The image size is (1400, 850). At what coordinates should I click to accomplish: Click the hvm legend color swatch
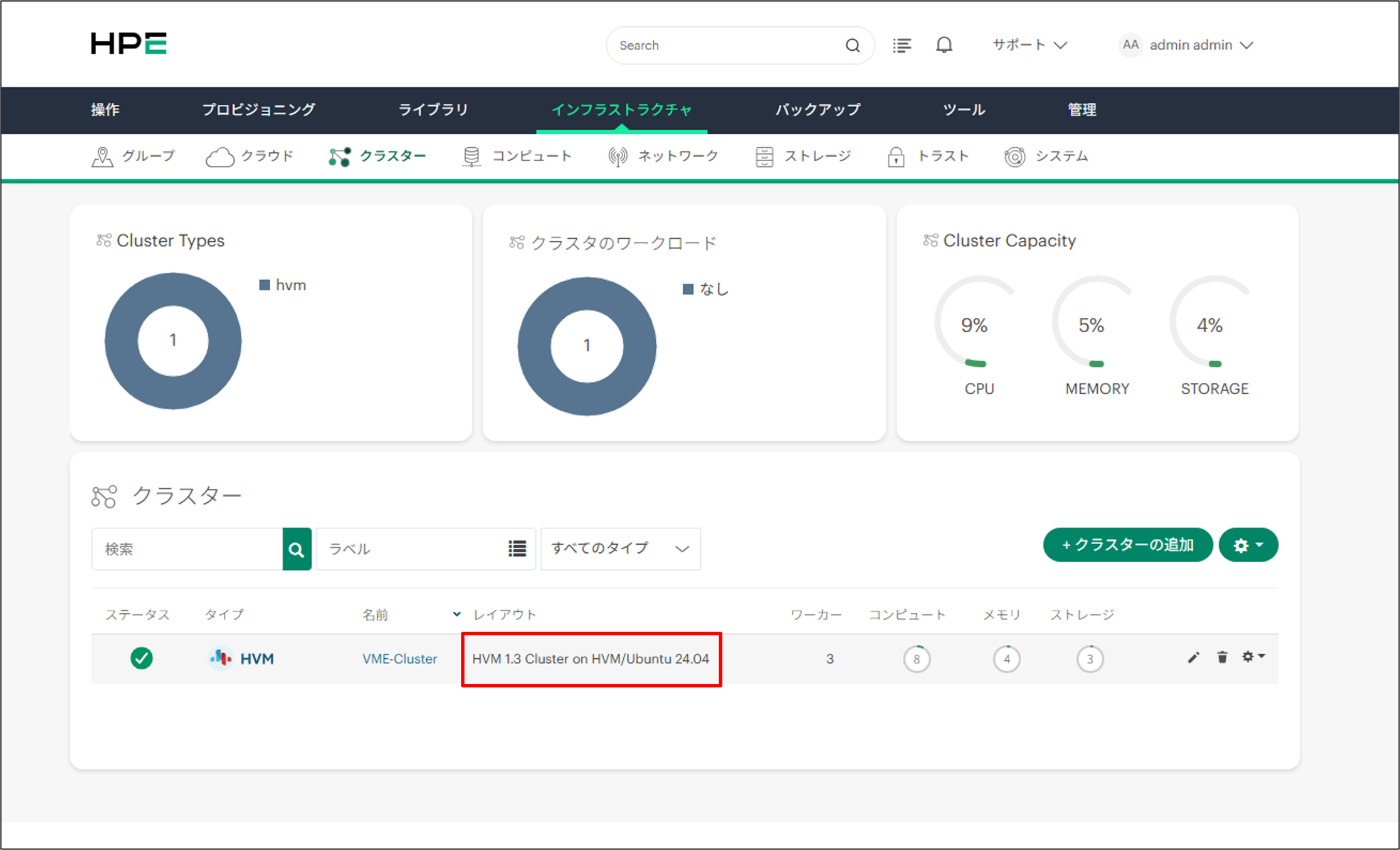point(265,285)
